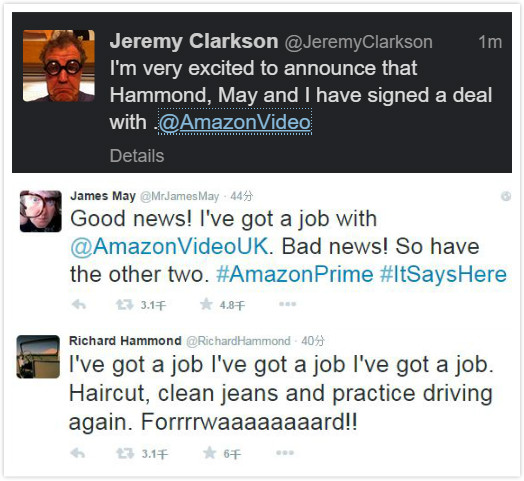This screenshot has height=481, width=524.
Task: Reply to James May's tweet
Action: pos(79,305)
